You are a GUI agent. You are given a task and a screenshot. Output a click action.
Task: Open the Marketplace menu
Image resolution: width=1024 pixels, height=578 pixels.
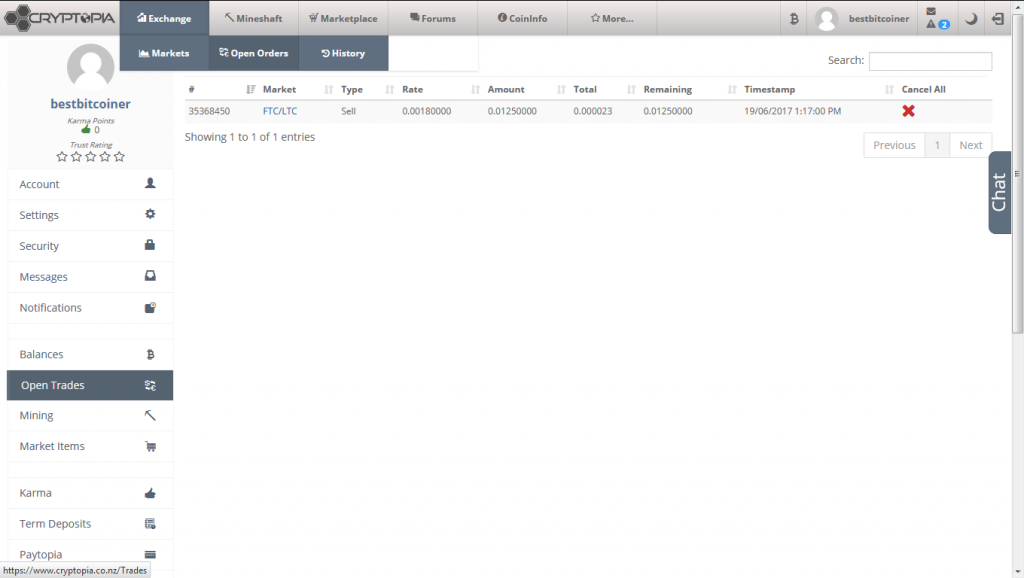[344, 18]
